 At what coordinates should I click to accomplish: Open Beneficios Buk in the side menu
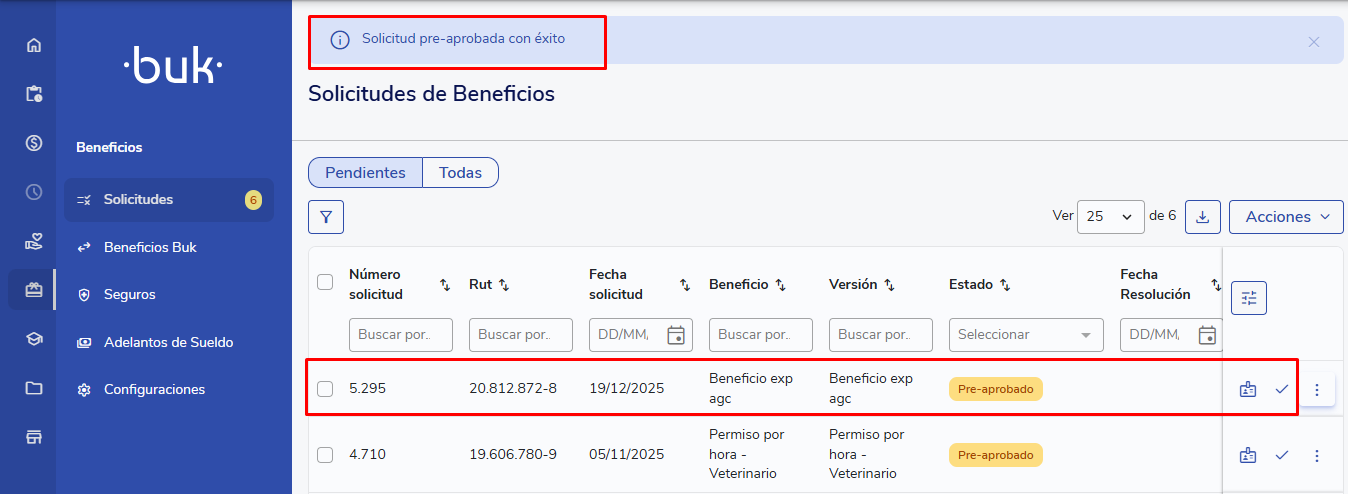[x=150, y=247]
